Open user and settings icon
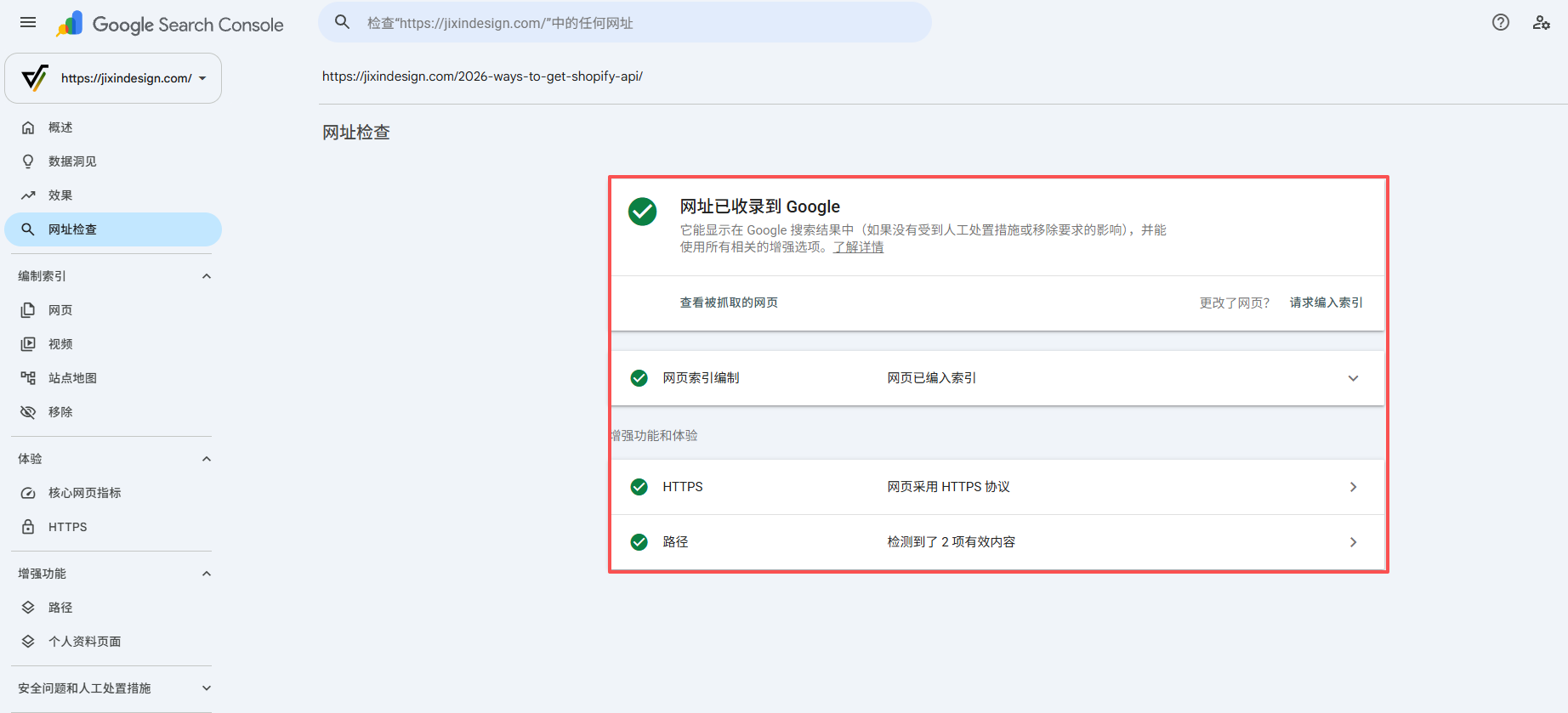1568x713 pixels. tap(1541, 23)
